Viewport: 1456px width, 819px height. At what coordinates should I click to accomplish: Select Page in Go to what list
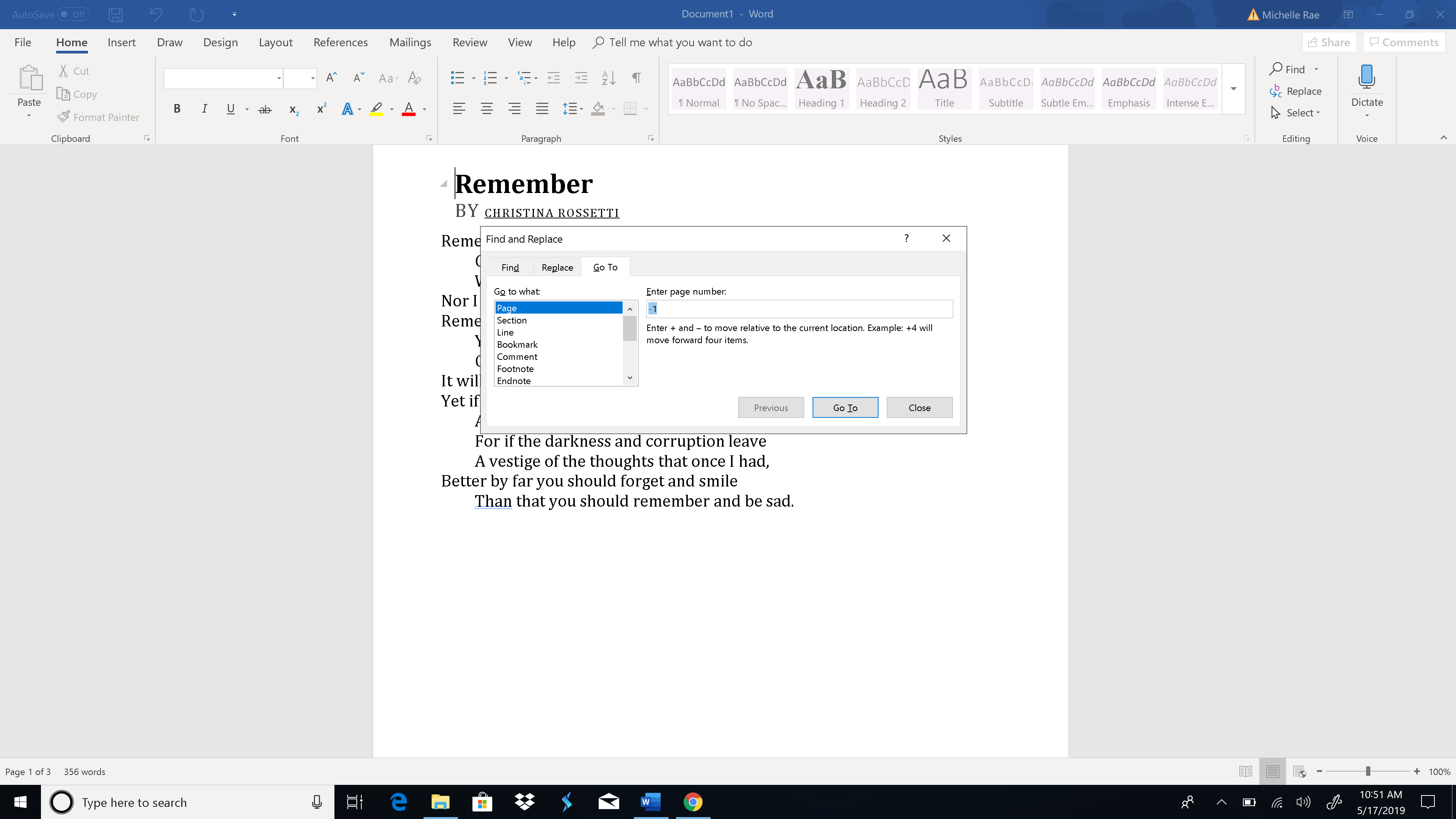pyautogui.click(x=556, y=308)
